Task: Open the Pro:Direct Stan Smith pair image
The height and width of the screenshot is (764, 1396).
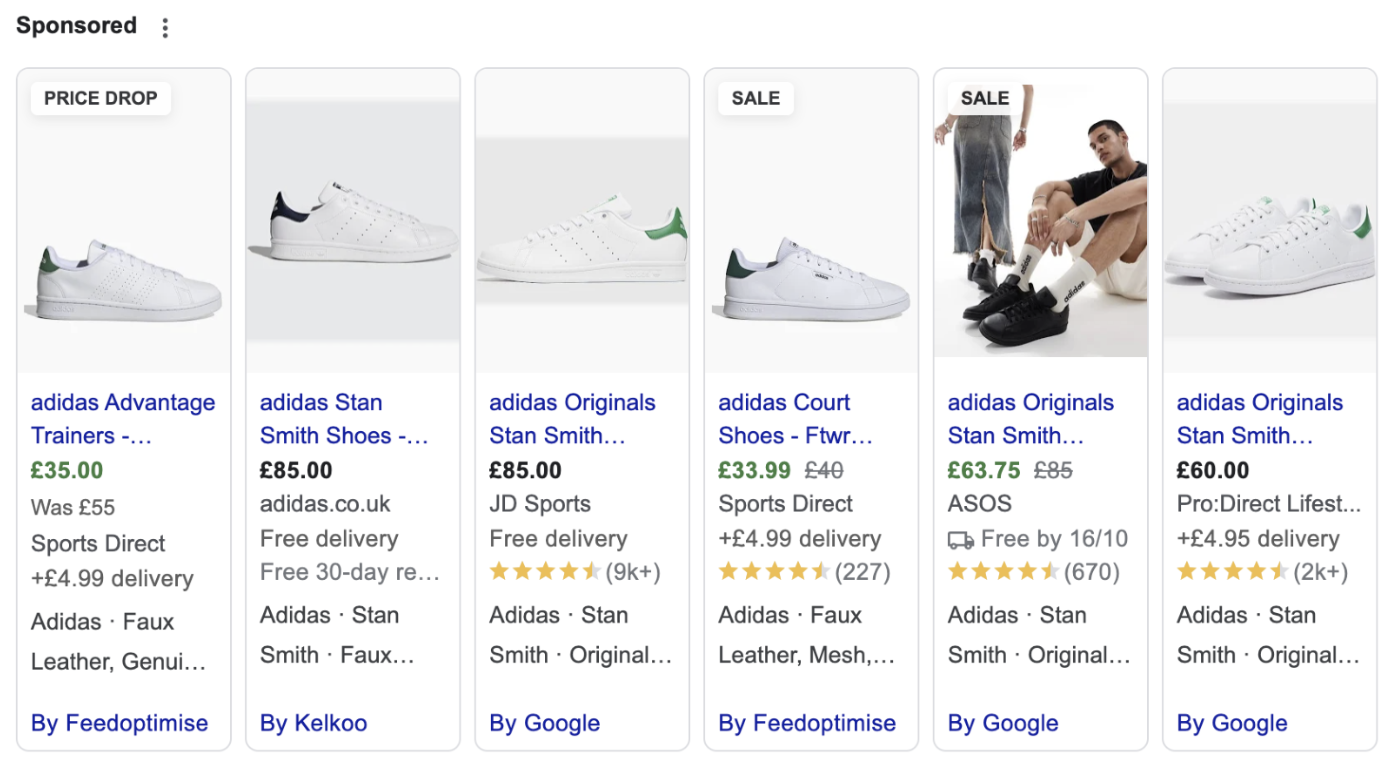Action: pos(1269,245)
